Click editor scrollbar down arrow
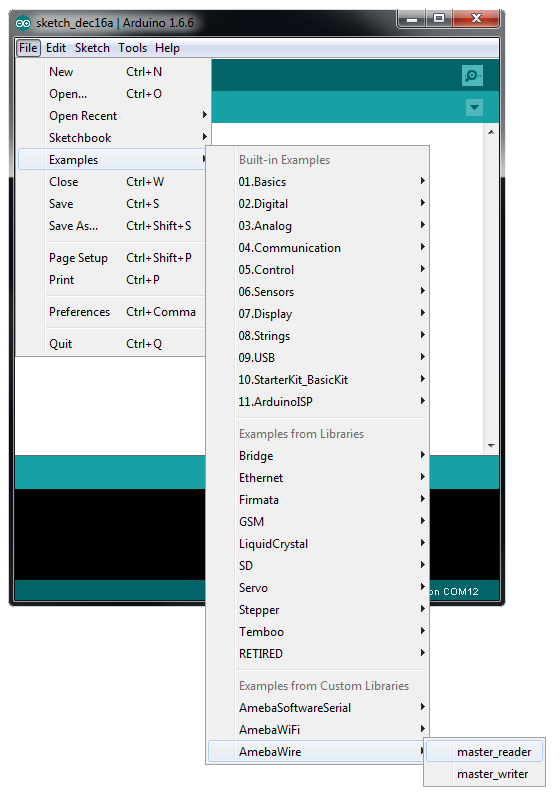Viewport: 560px width, 798px height. 491,445
